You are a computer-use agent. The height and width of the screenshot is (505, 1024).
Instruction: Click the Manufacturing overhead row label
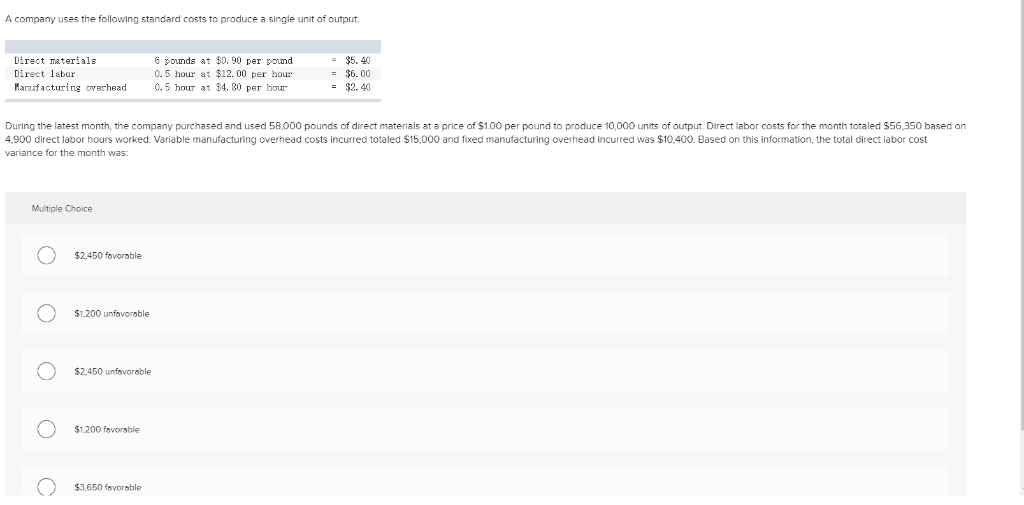tap(71, 87)
